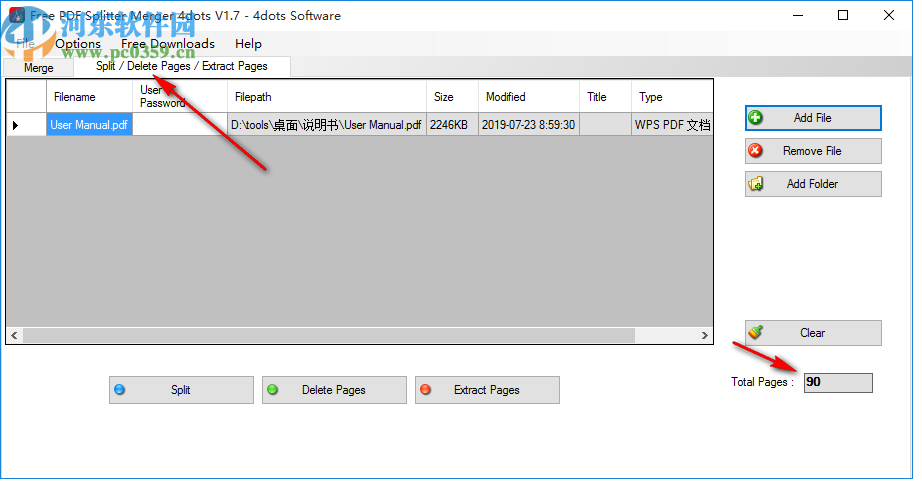Click the User Password column header

tap(180, 97)
